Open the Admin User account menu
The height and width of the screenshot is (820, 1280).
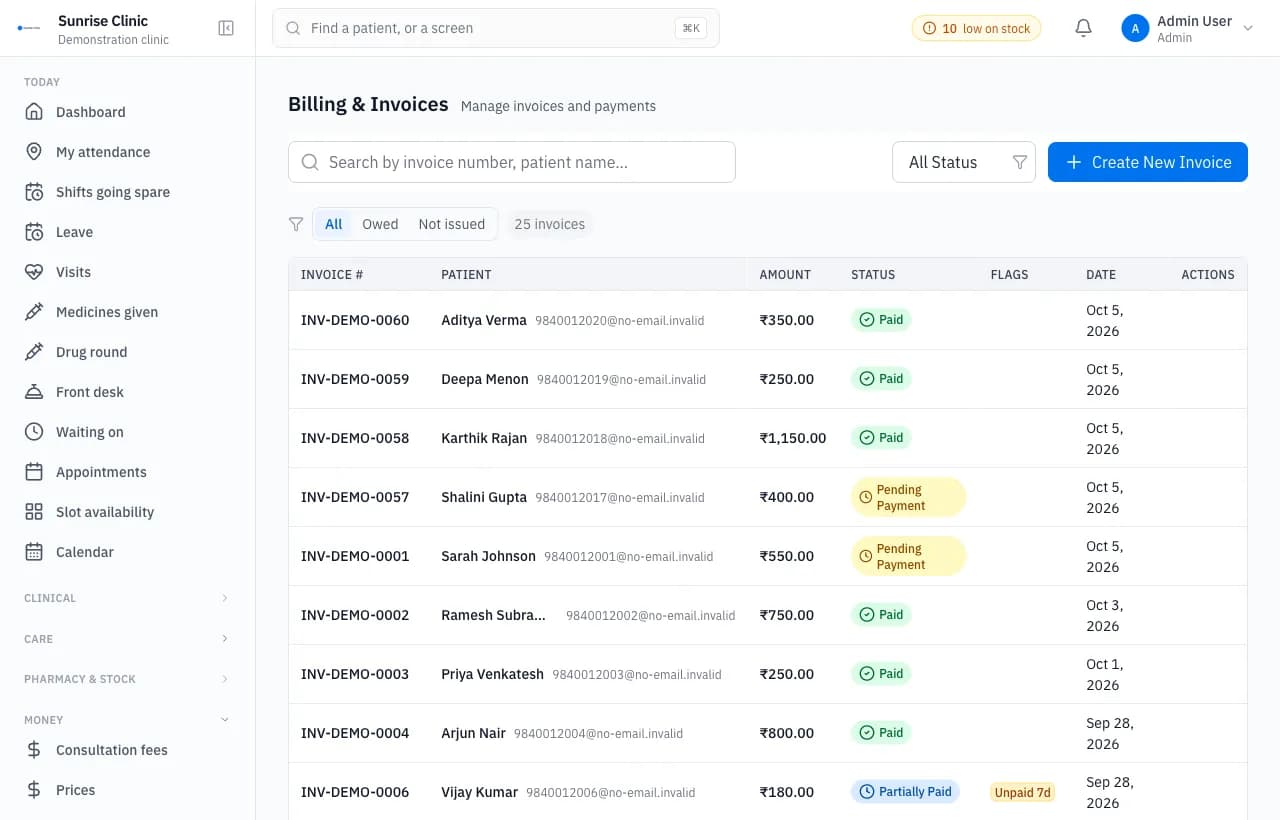[1188, 28]
